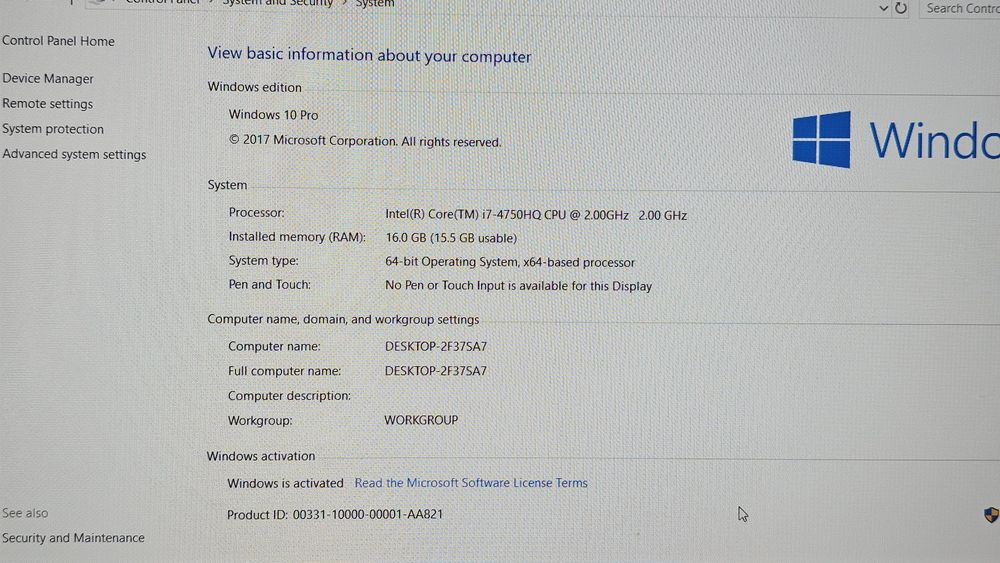Open Control Panel Home link
1000x563 pixels.
[x=58, y=41]
